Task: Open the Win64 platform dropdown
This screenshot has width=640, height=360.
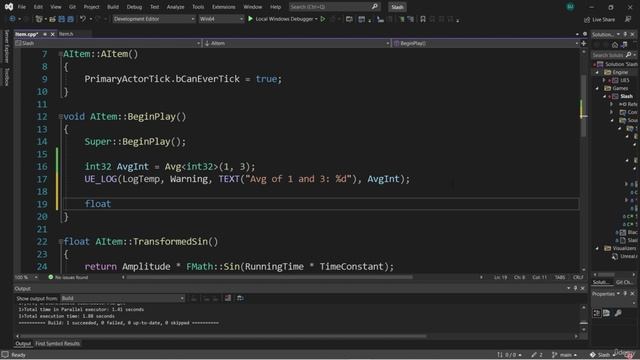Action: pos(221,19)
